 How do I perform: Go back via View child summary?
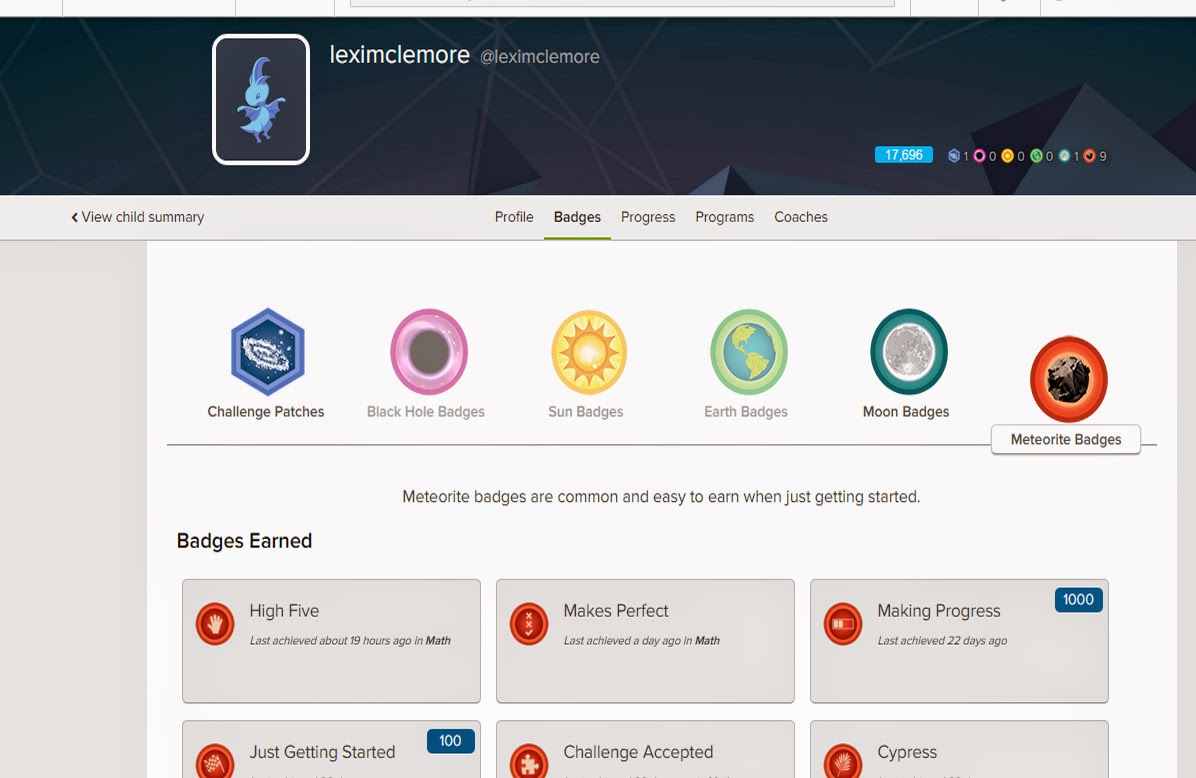pos(138,217)
